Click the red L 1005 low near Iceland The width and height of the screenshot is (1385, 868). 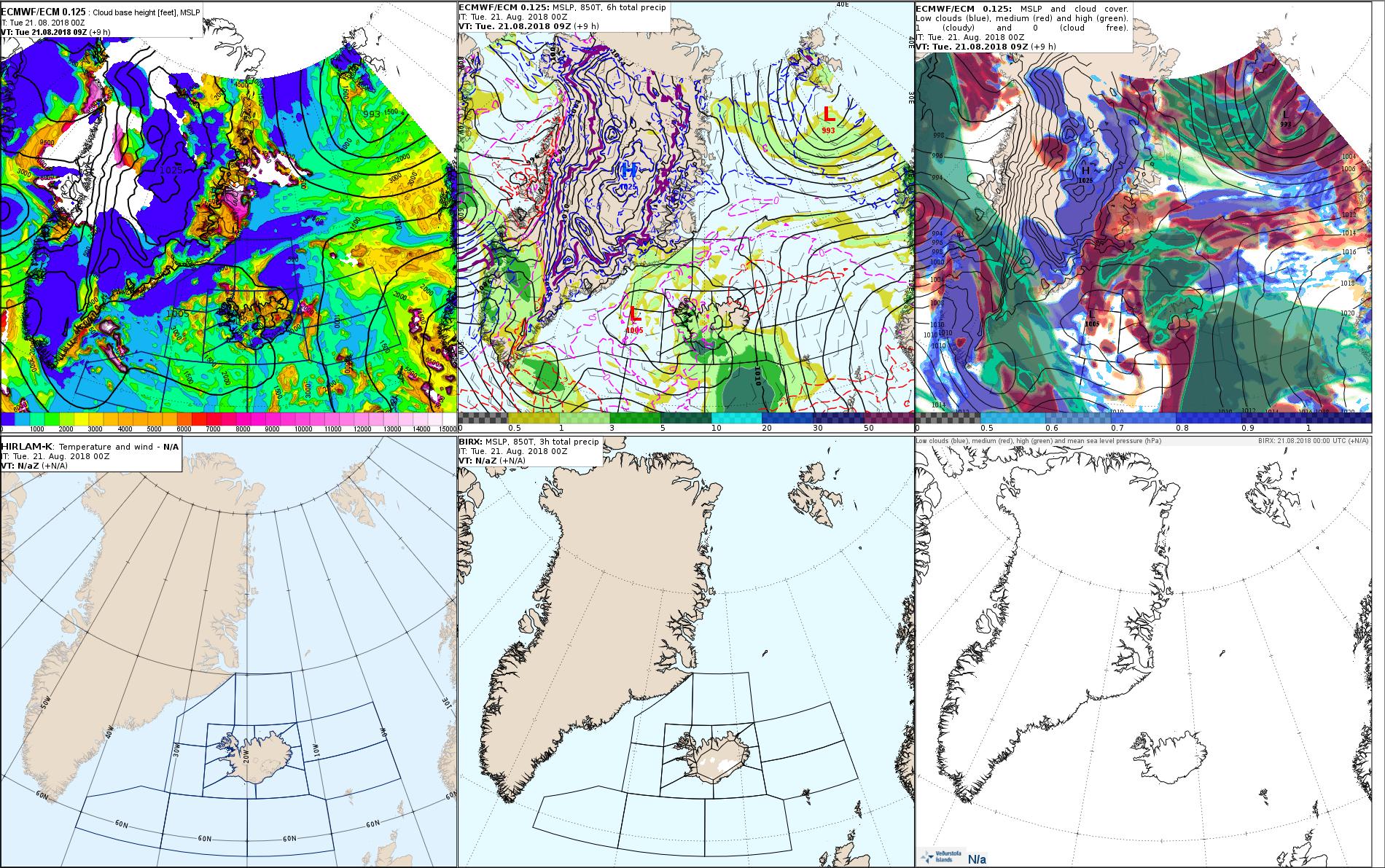point(634,319)
